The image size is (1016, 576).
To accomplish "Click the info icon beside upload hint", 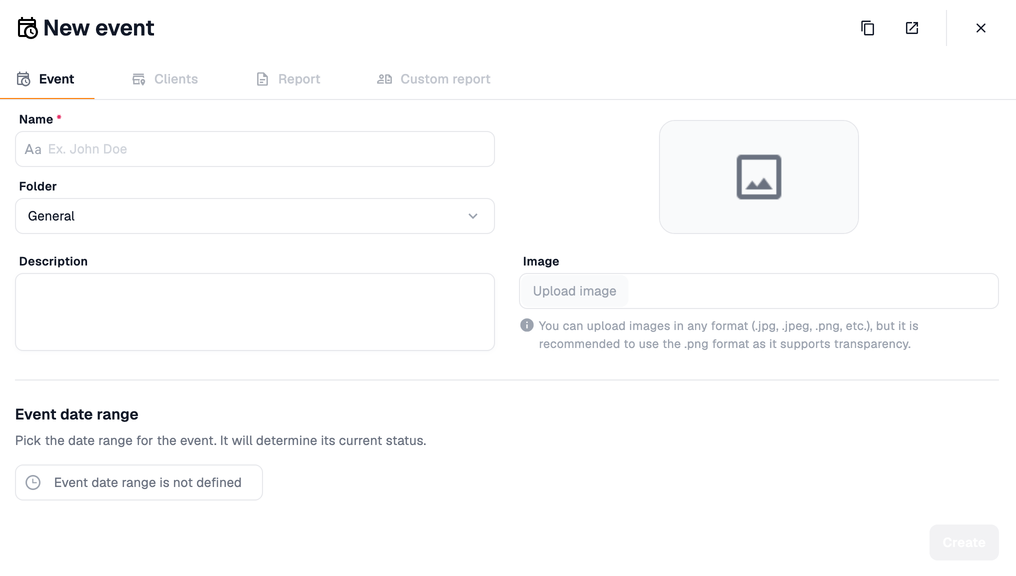I will pyautogui.click(x=527, y=325).
